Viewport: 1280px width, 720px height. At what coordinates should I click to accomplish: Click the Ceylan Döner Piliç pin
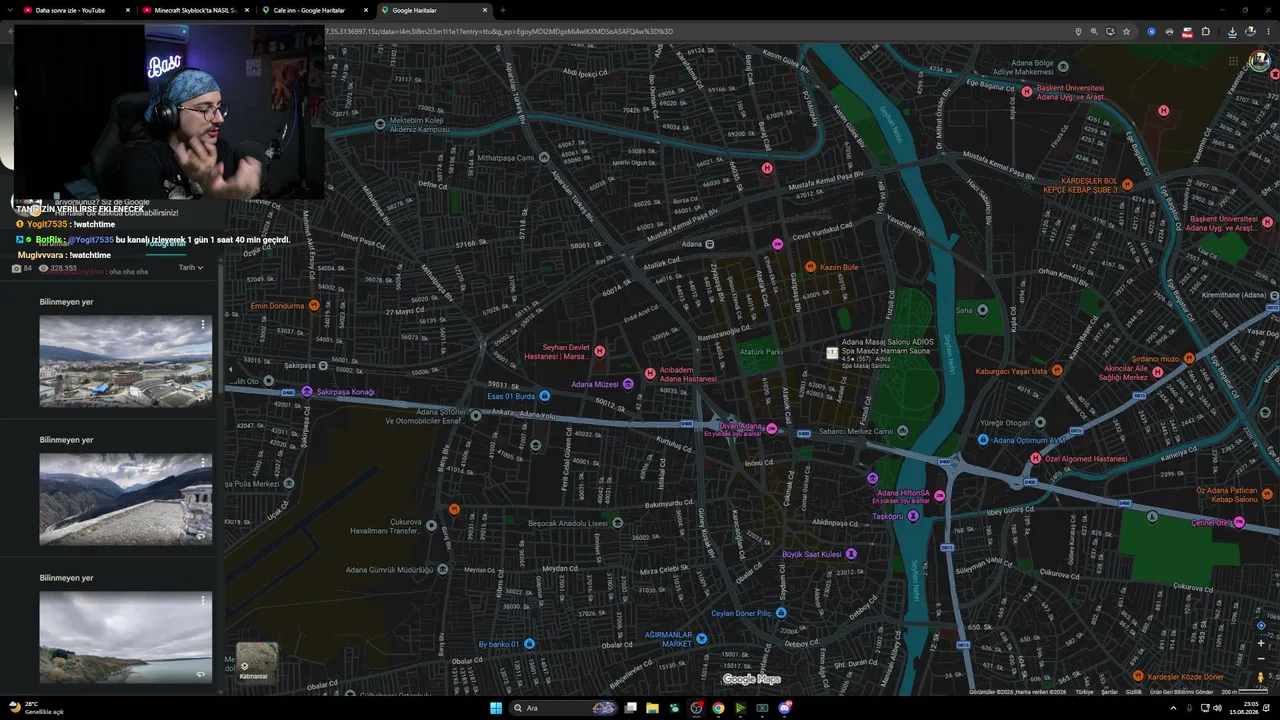click(781, 613)
